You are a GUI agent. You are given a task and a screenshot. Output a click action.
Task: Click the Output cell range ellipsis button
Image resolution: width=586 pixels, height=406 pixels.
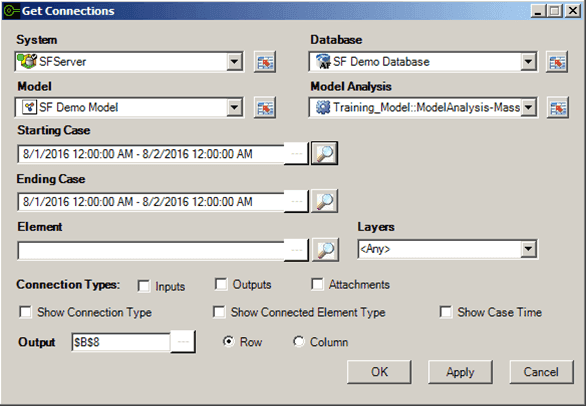click(183, 341)
